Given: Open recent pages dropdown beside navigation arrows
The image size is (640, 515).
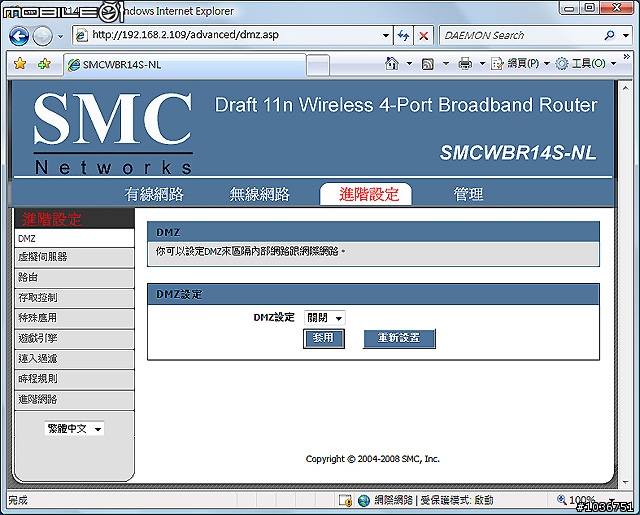Looking at the screenshot, I should [x=60, y=36].
